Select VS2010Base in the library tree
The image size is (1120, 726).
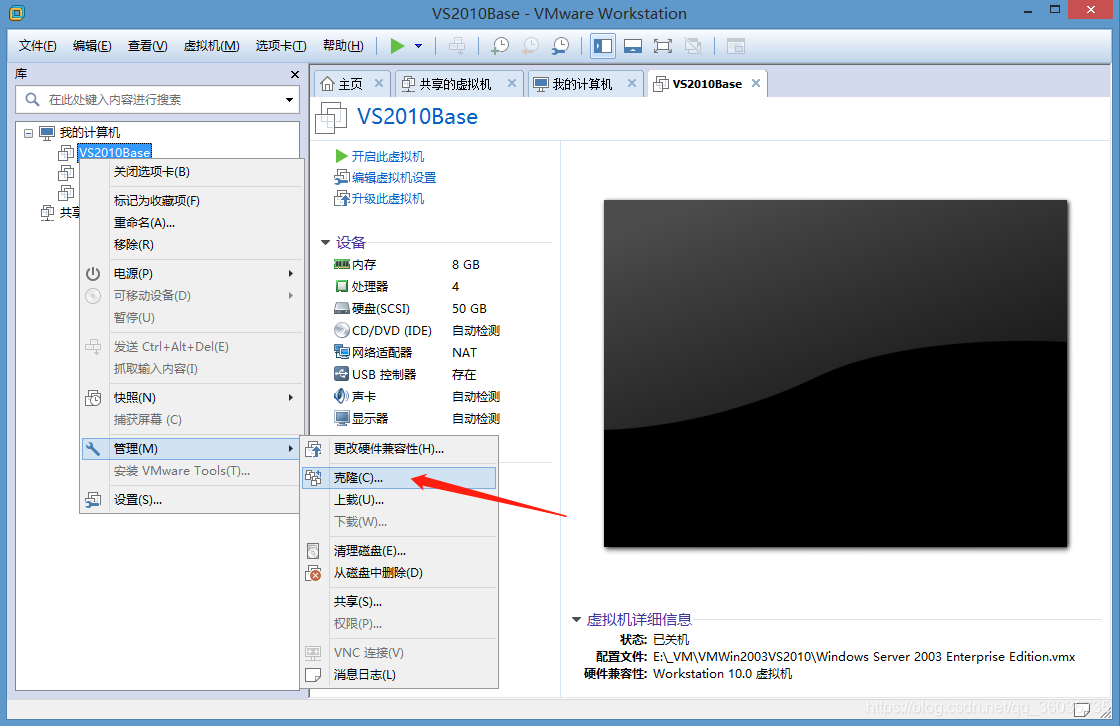pyautogui.click(x=114, y=152)
